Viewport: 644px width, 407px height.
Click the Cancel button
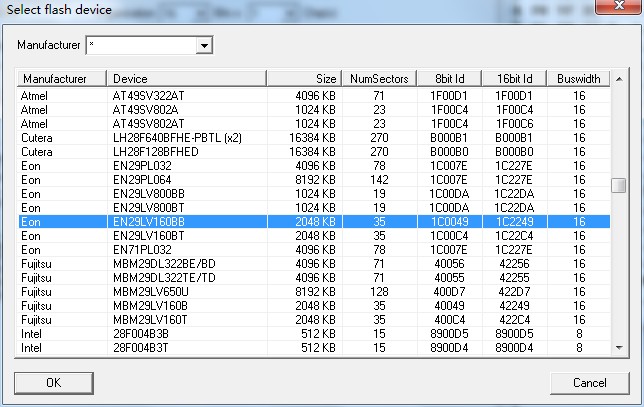589,383
